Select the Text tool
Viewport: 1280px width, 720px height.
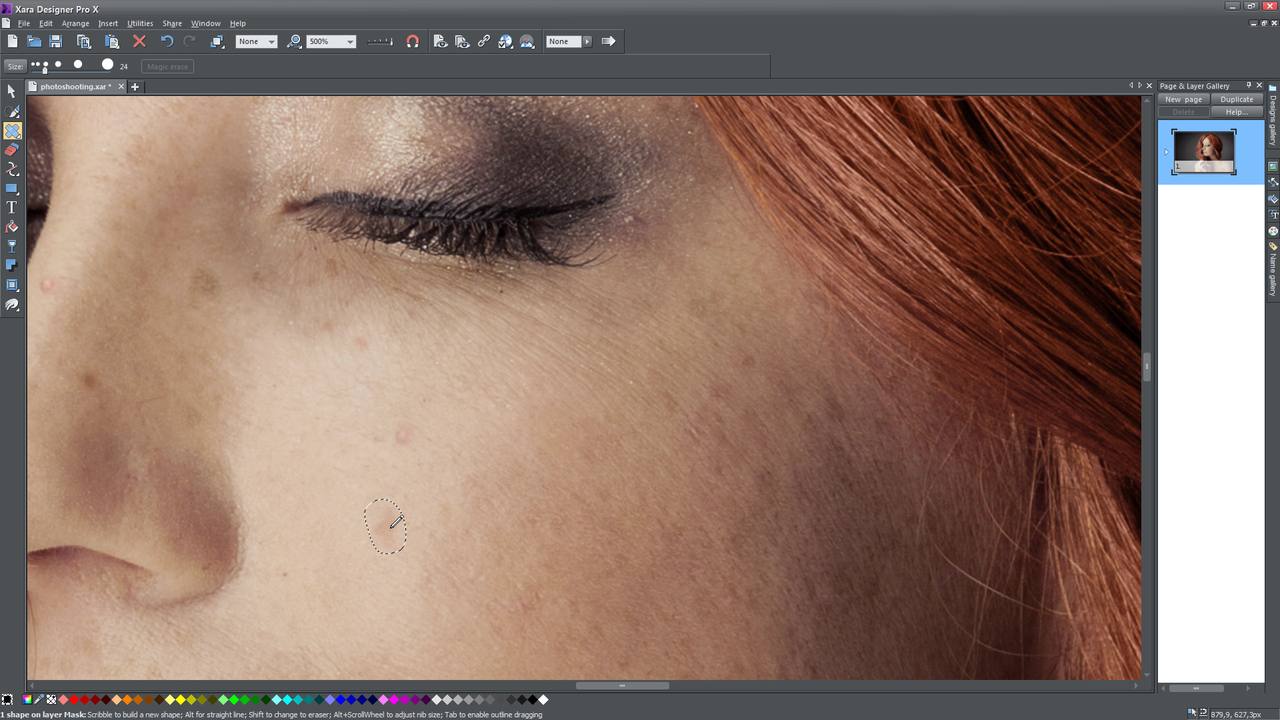point(12,208)
